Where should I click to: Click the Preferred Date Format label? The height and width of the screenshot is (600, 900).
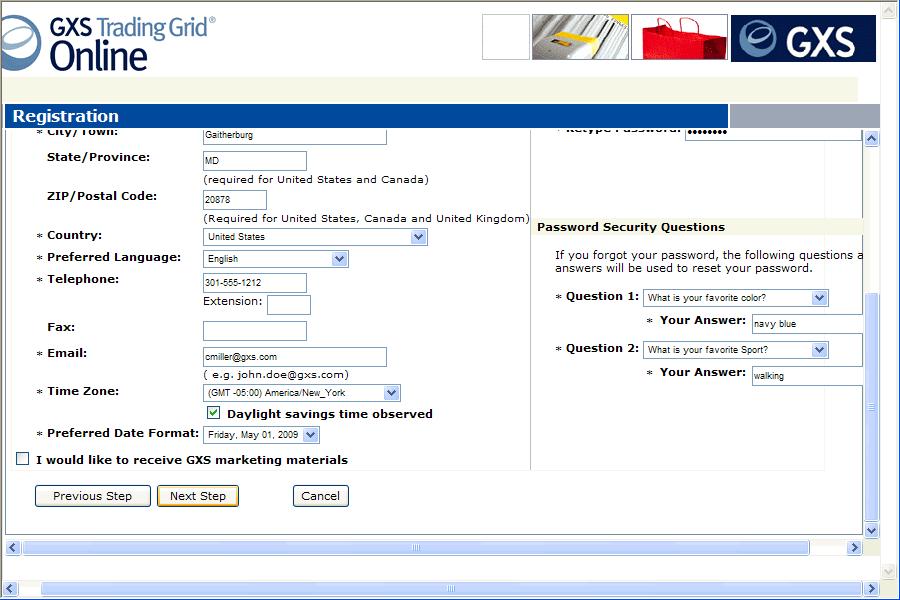[x=123, y=433]
